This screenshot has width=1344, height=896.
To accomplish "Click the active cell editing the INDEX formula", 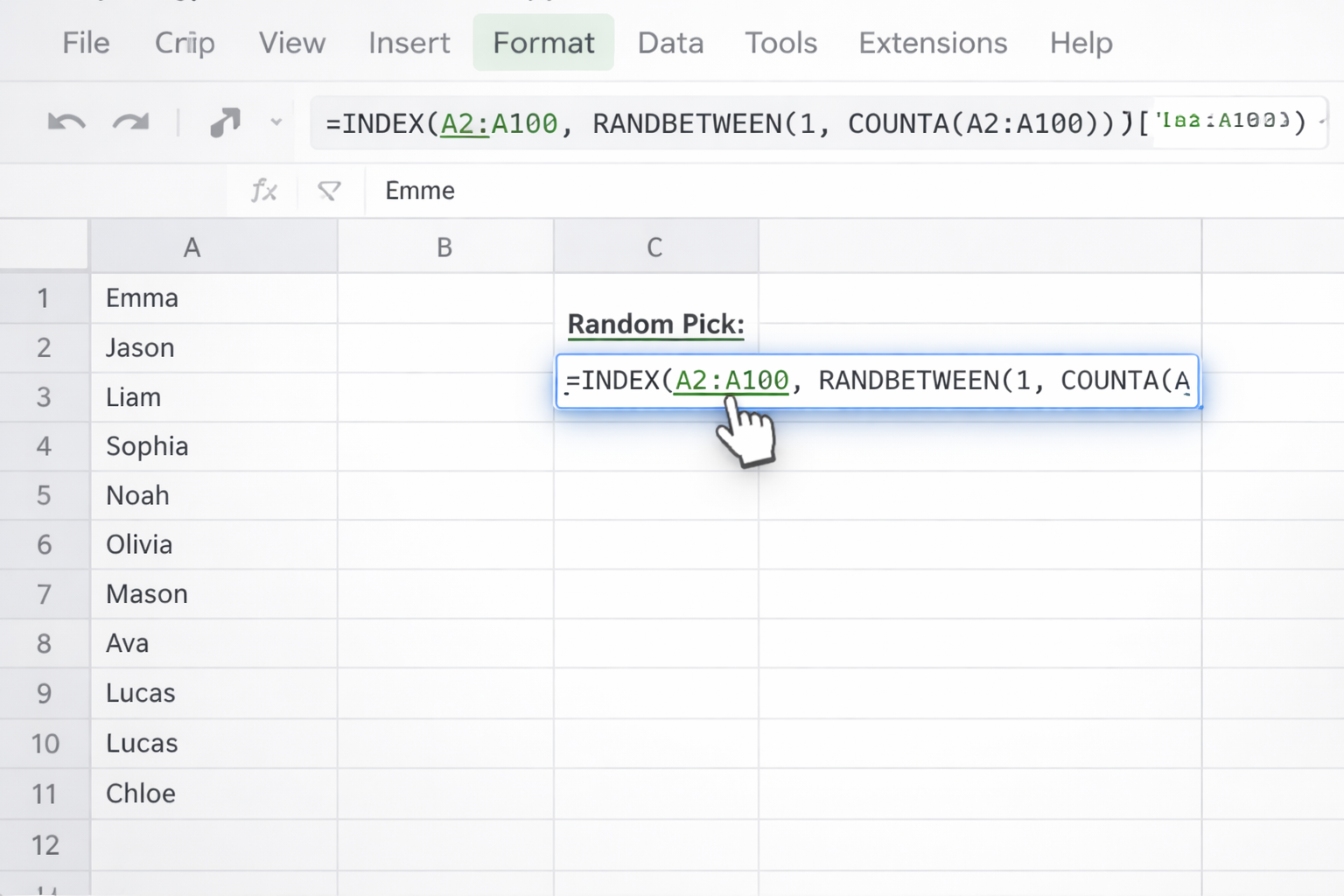I will (x=878, y=381).
